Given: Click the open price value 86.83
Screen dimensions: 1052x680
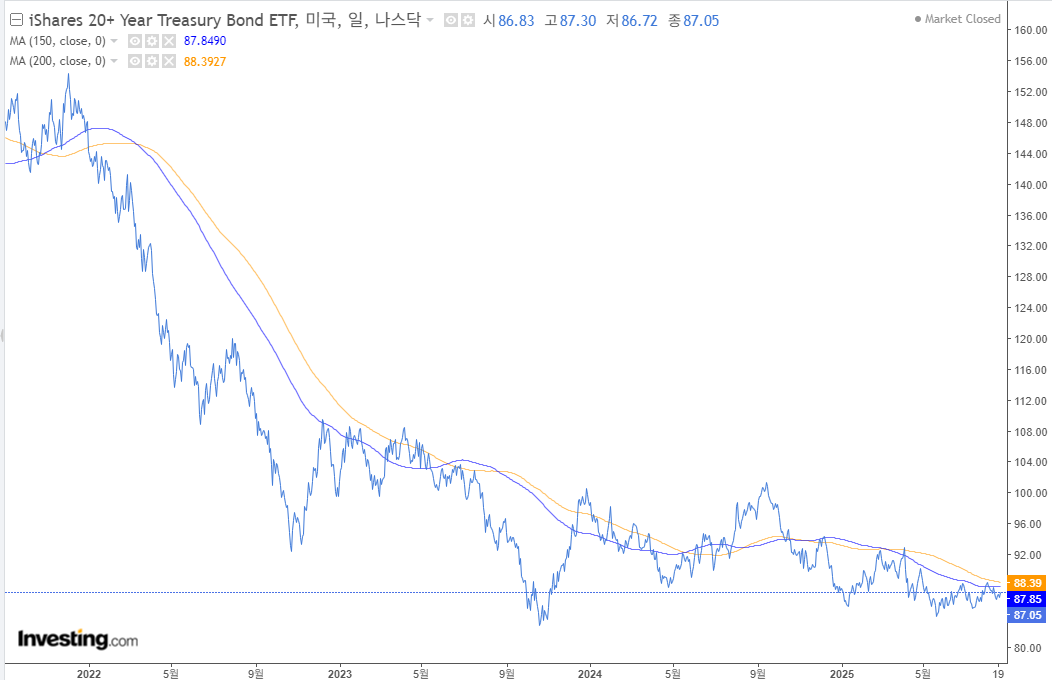Looking at the screenshot, I should [516, 21].
